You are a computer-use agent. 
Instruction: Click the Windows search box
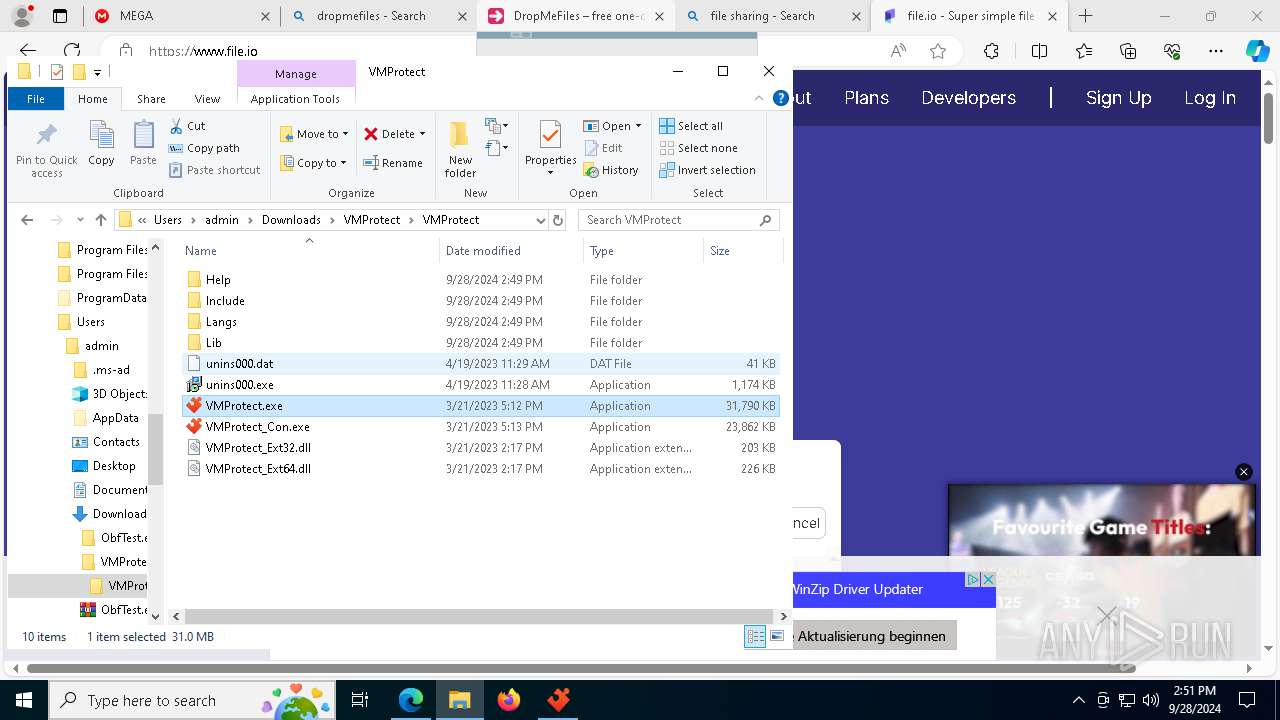click(194, 700)
